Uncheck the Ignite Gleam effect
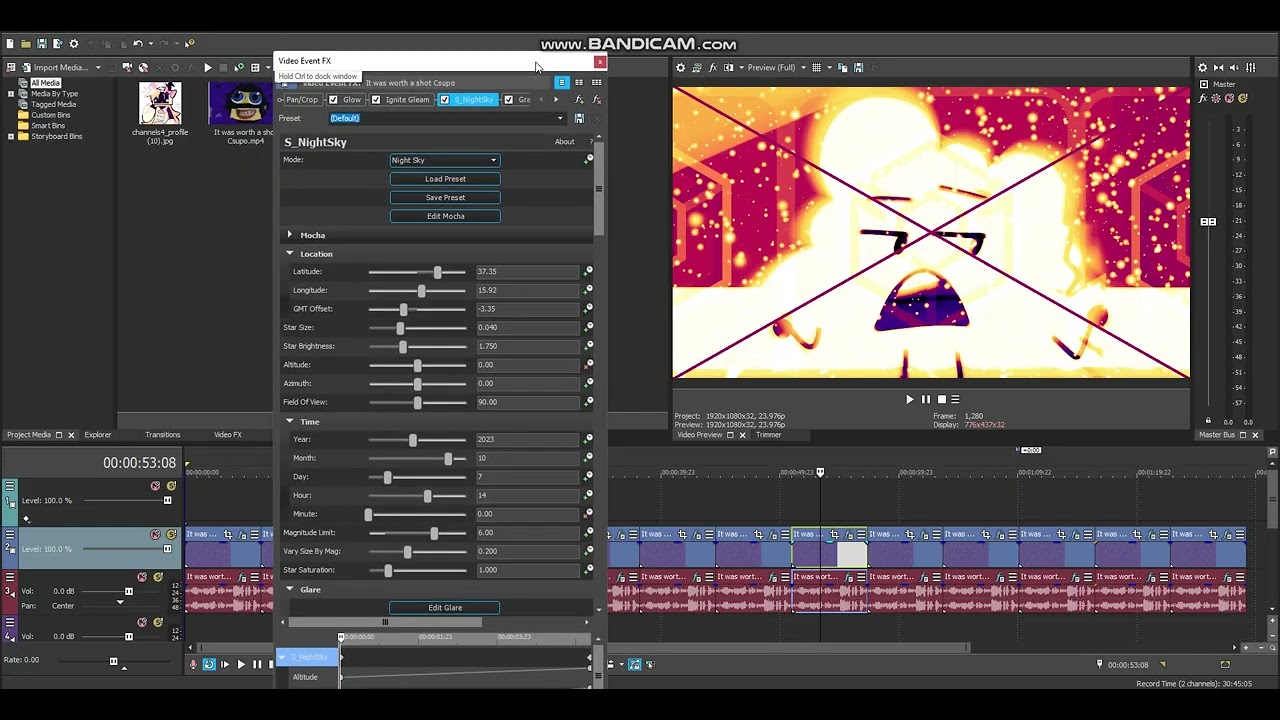 tap(376, 100)
